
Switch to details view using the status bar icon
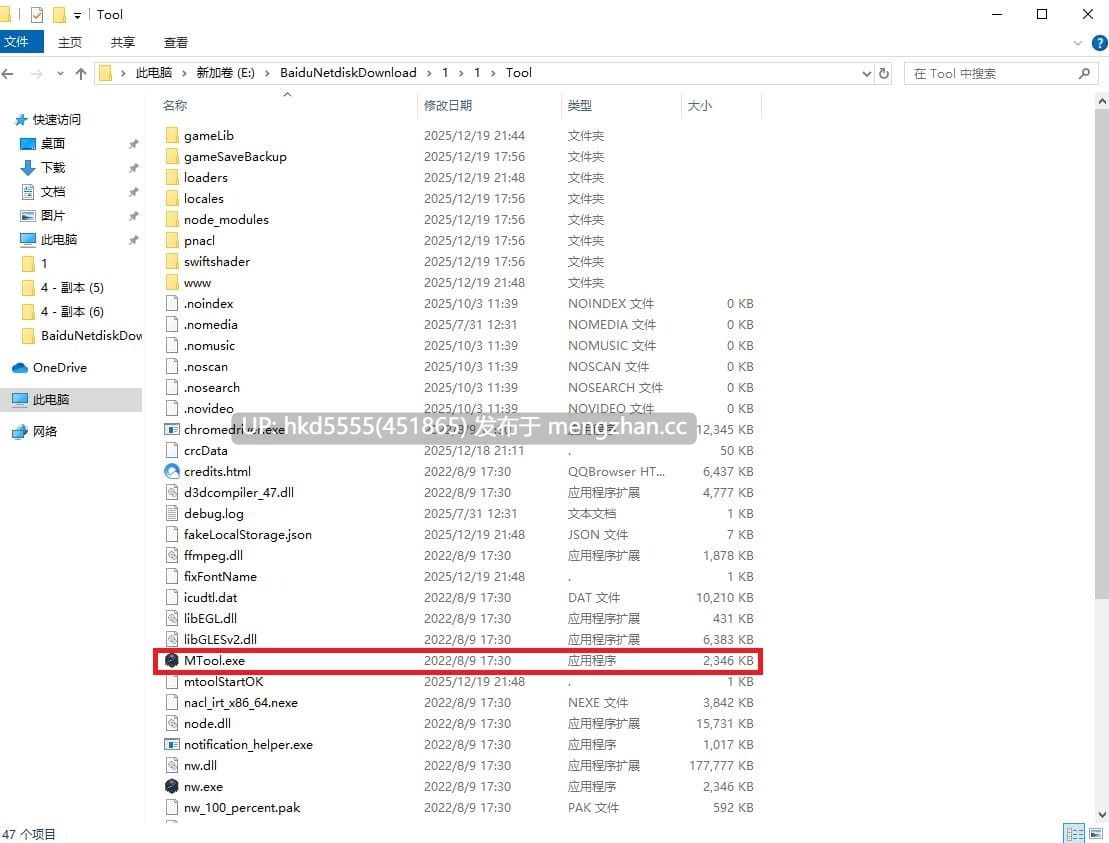[x=1074, y=833]
